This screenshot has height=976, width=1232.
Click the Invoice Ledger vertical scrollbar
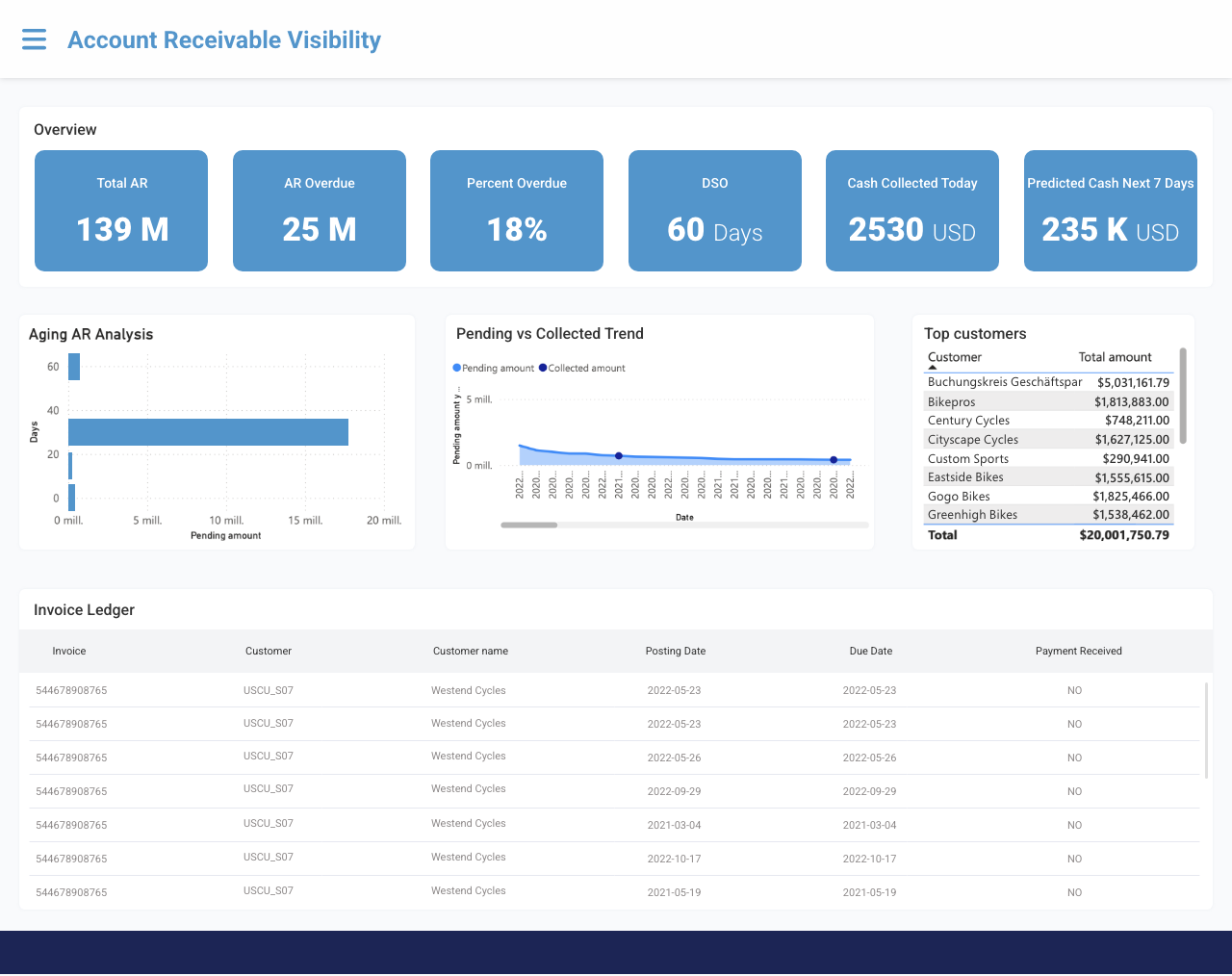pyautogui.click(x=1206, y=730)
